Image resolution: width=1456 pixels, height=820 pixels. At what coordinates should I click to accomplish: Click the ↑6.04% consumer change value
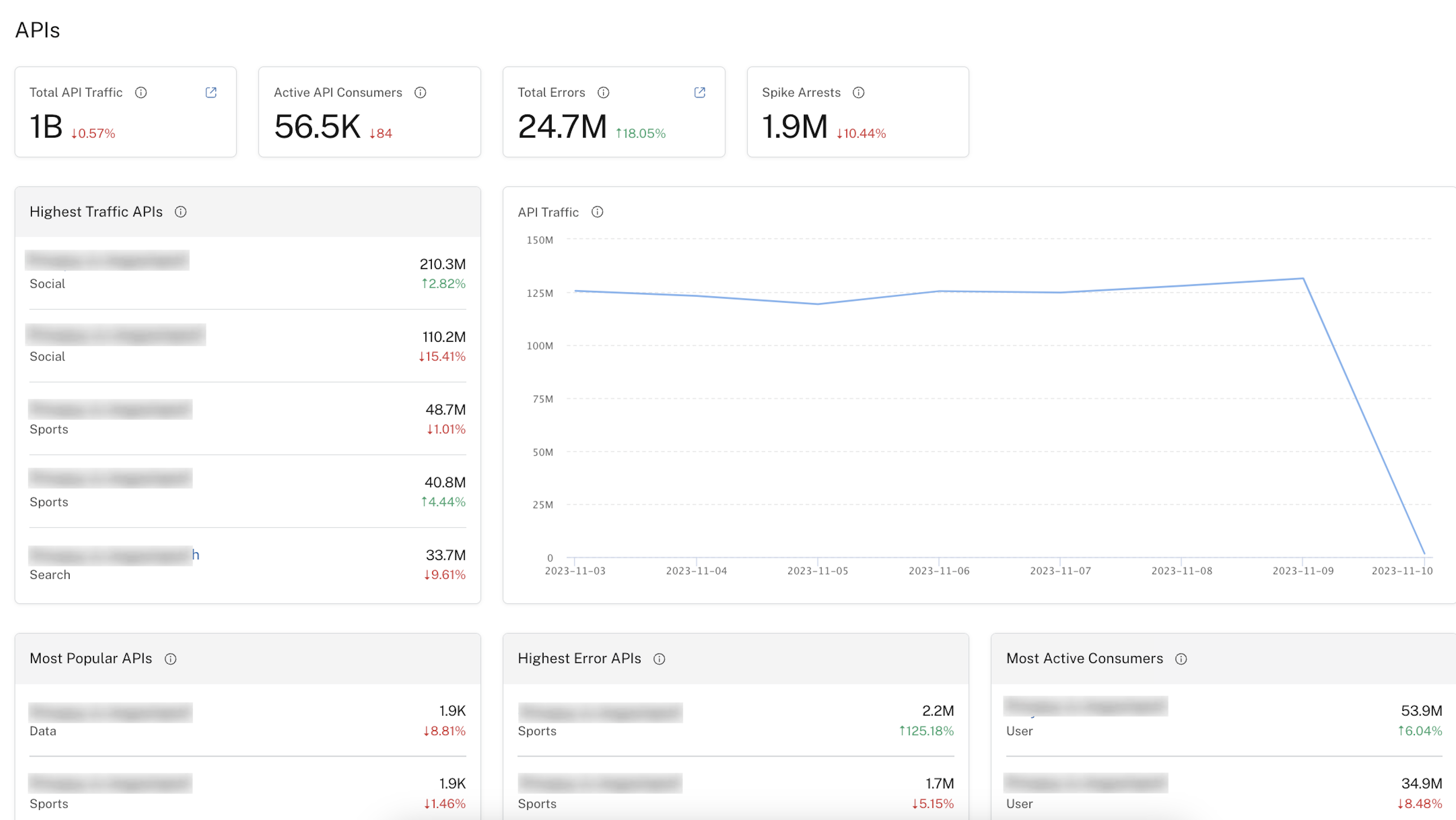[x=1419, y=731]
